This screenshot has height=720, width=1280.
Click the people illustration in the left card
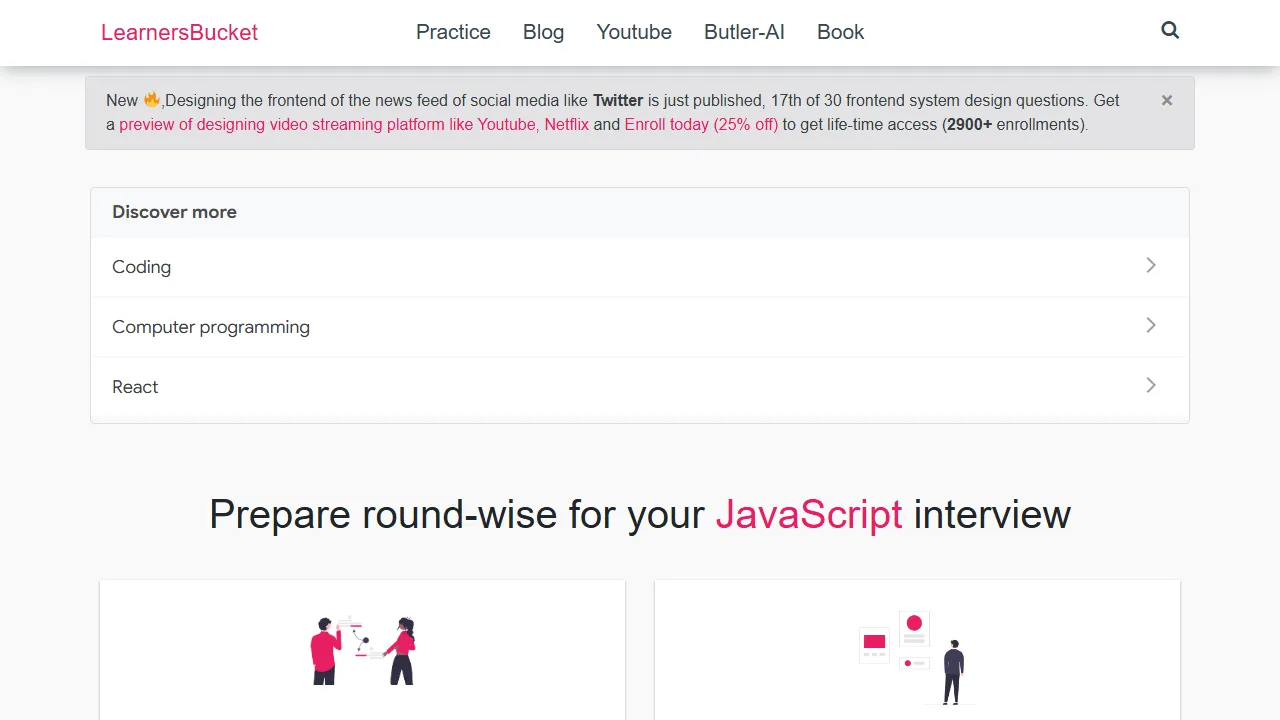[363, 650]
